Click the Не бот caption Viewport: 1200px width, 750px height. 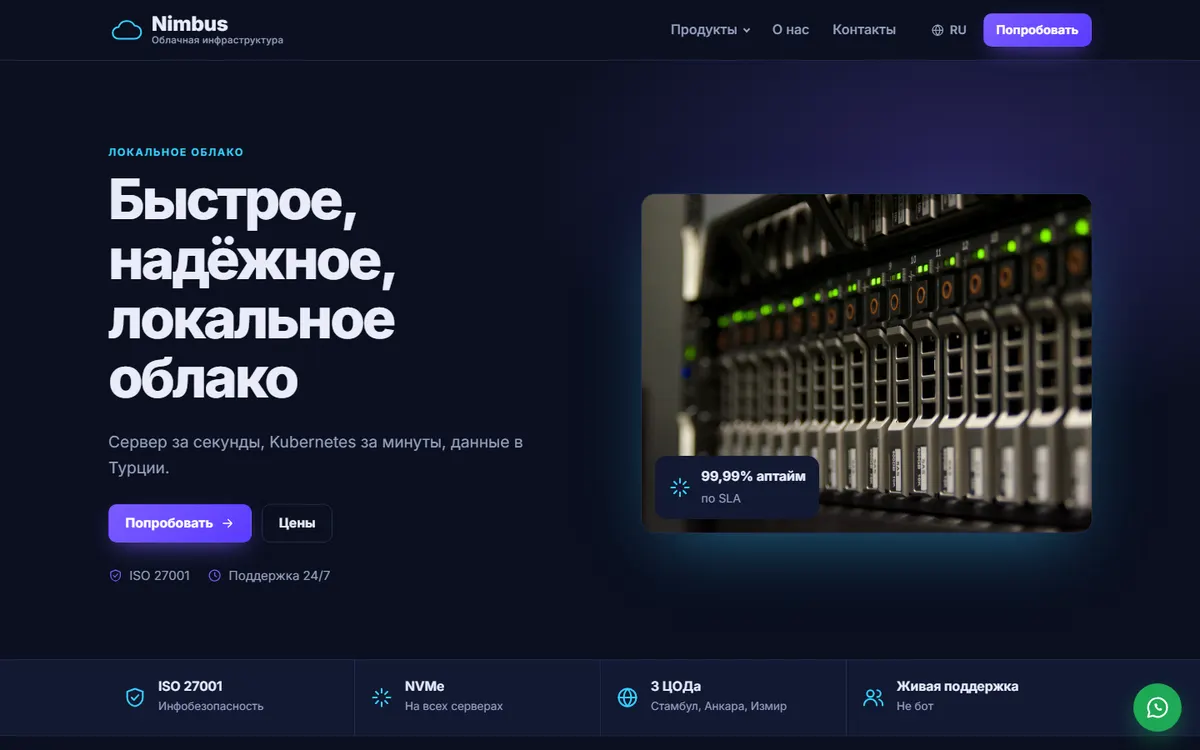pos(915,706)
